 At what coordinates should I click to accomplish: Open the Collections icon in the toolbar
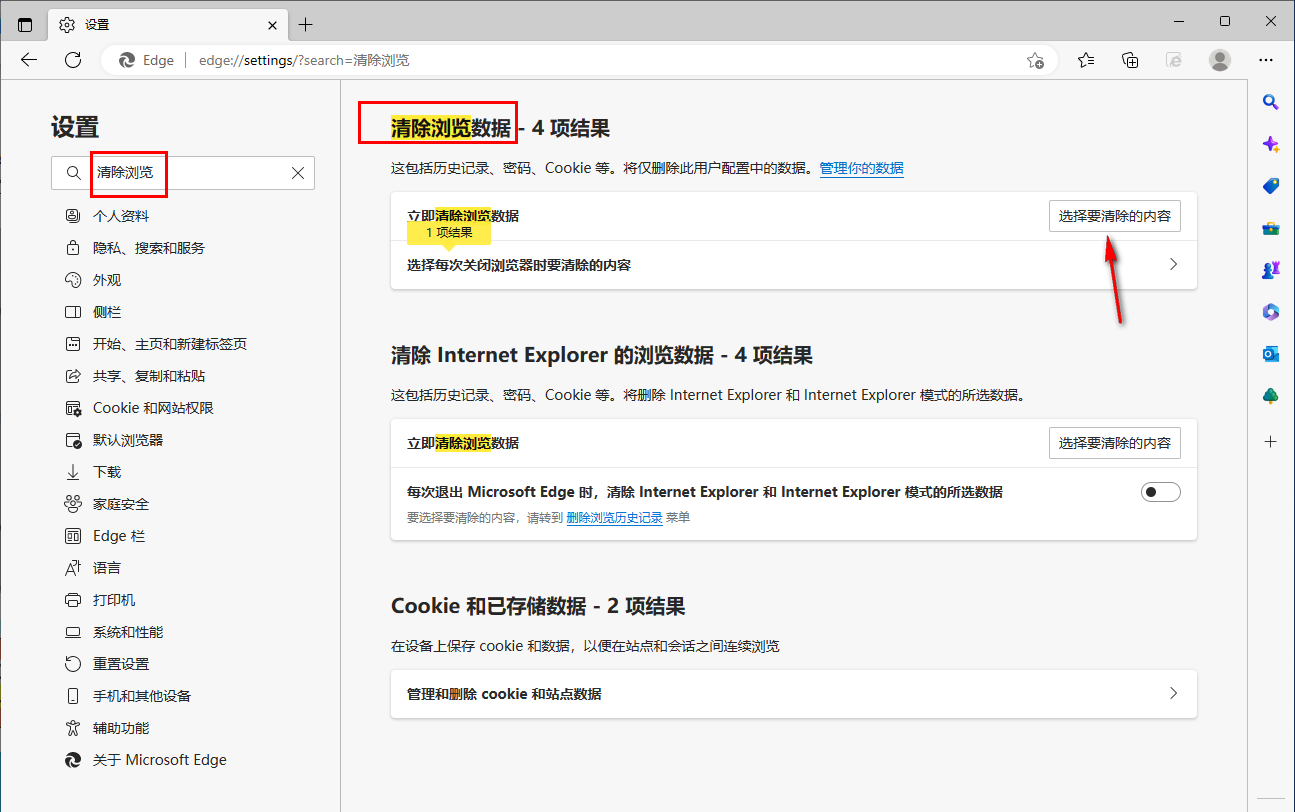pos(1130,60)
